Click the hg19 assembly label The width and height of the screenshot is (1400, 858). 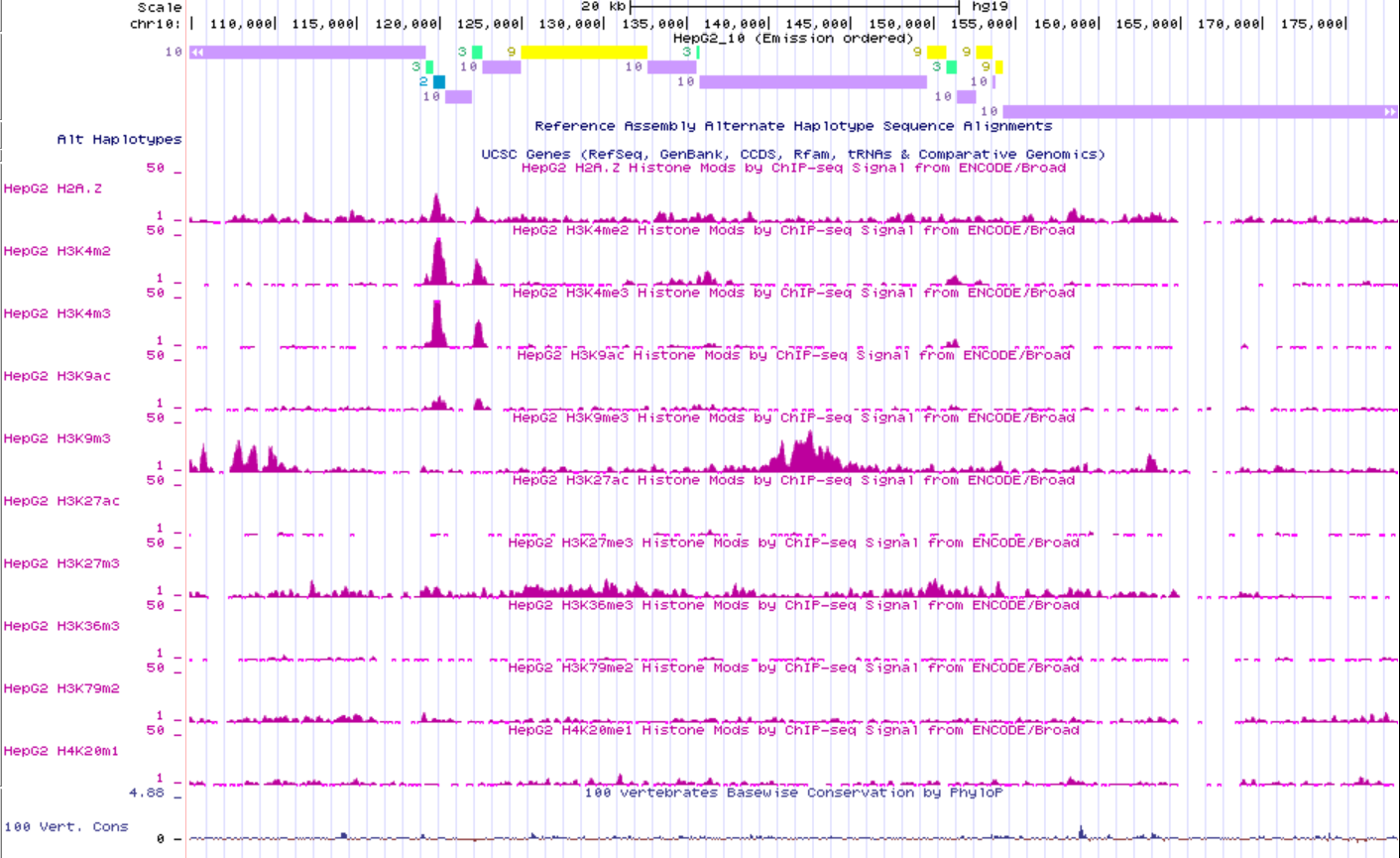(990, 7)
